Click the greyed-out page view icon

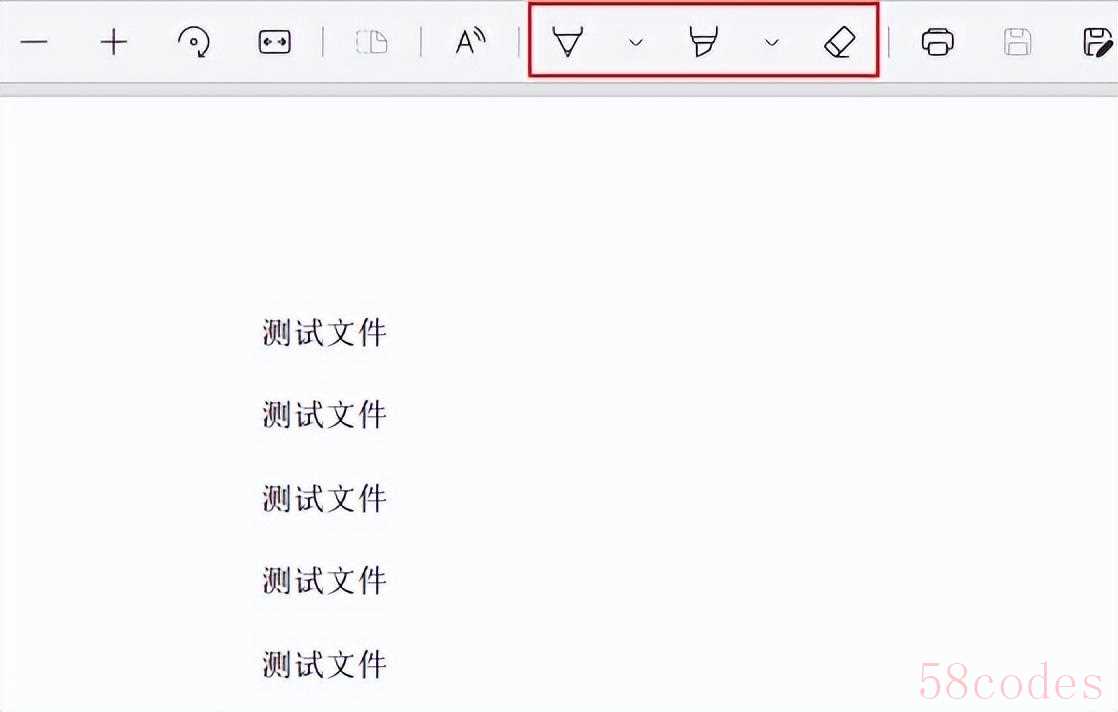pyautogui.click(x=371, y=42)
